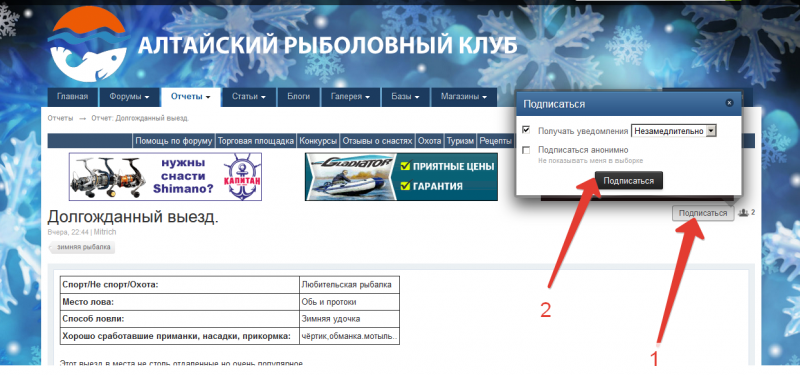Select the Зимняя удочка table cell

click(349, 319)
